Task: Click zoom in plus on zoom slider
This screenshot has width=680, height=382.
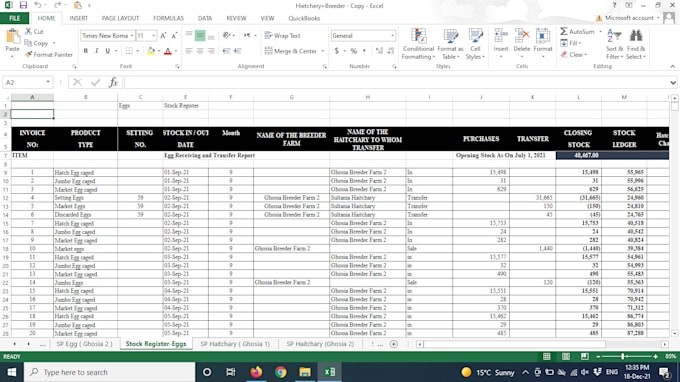Action: 655,356
